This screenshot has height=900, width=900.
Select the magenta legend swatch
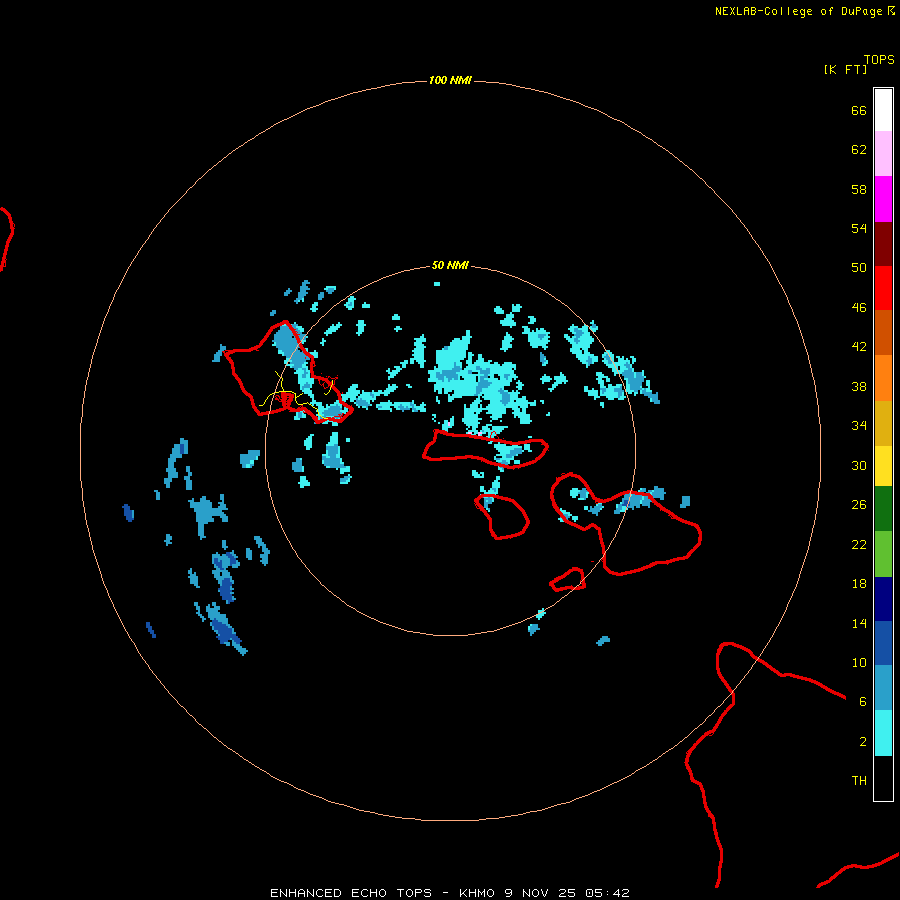pyautogui.click(x=883, y=199)
